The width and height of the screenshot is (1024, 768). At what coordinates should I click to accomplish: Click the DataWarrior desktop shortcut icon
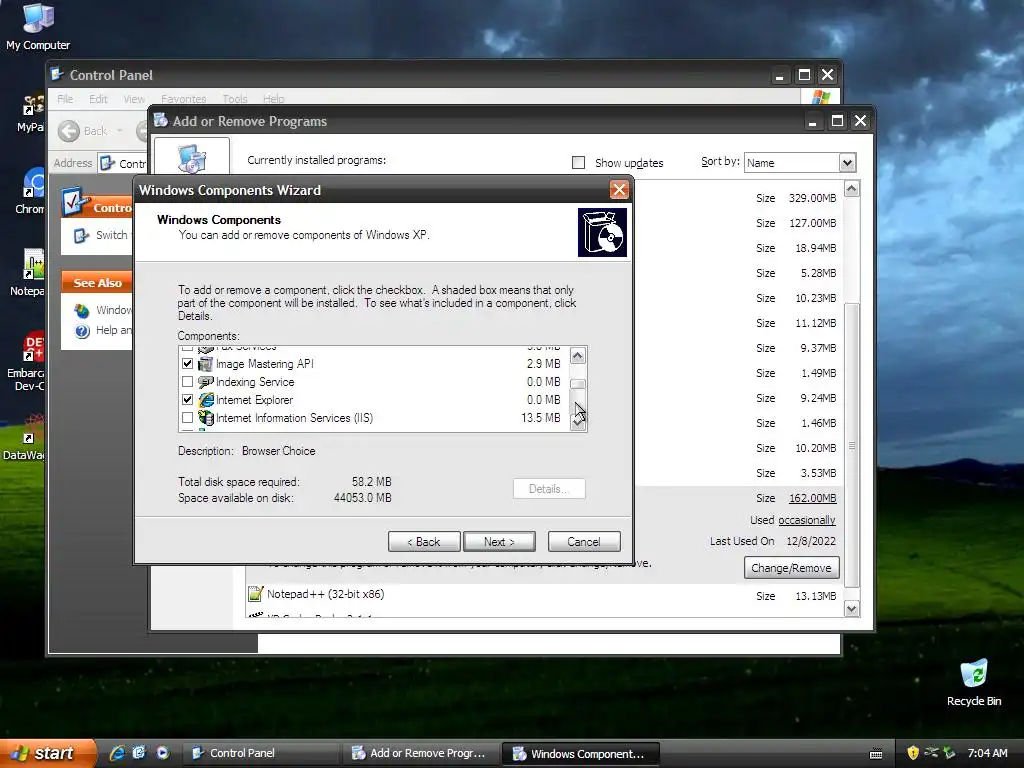pyautogui.click(x=34, y=428)
